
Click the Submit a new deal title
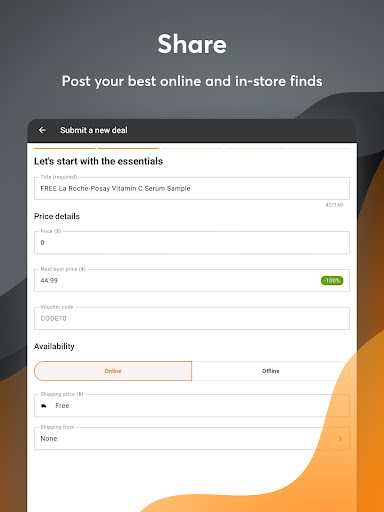[x=94, y=130]
